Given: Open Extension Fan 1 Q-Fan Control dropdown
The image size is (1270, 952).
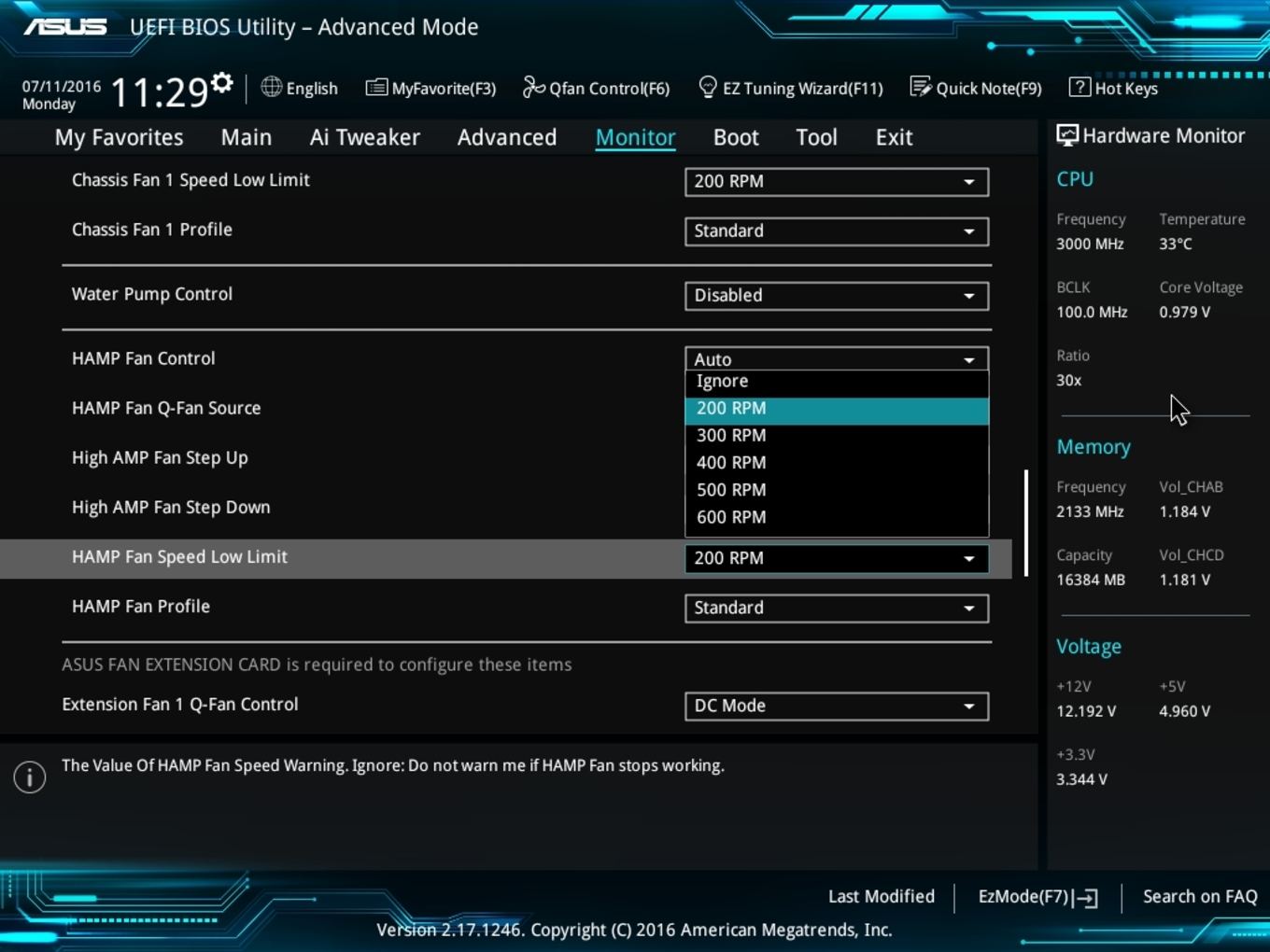Looking at the screenshot, I should click(837, 707).
